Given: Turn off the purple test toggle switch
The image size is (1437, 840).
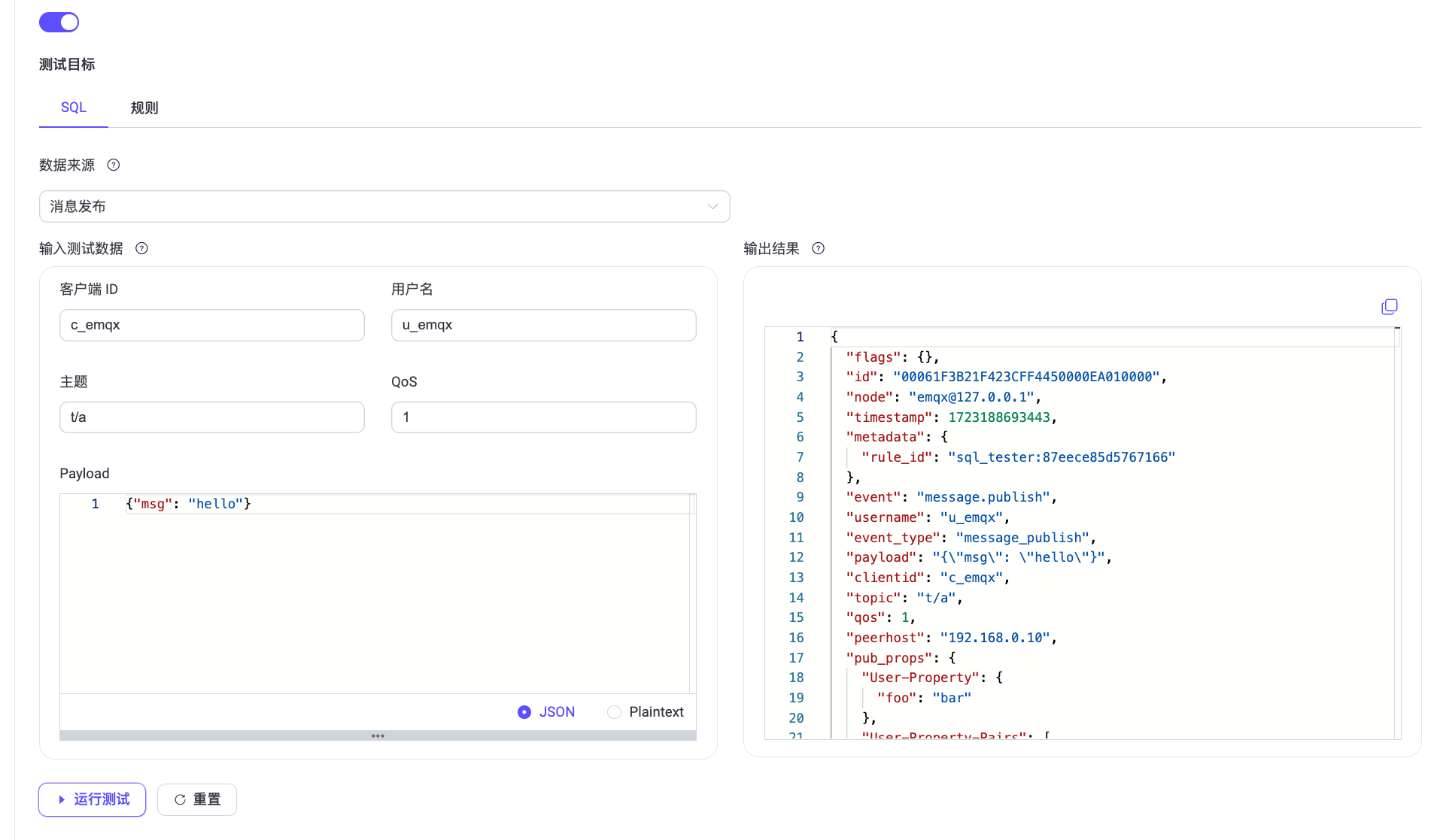Looking at the screenshot, I should [x=59, y=23].
